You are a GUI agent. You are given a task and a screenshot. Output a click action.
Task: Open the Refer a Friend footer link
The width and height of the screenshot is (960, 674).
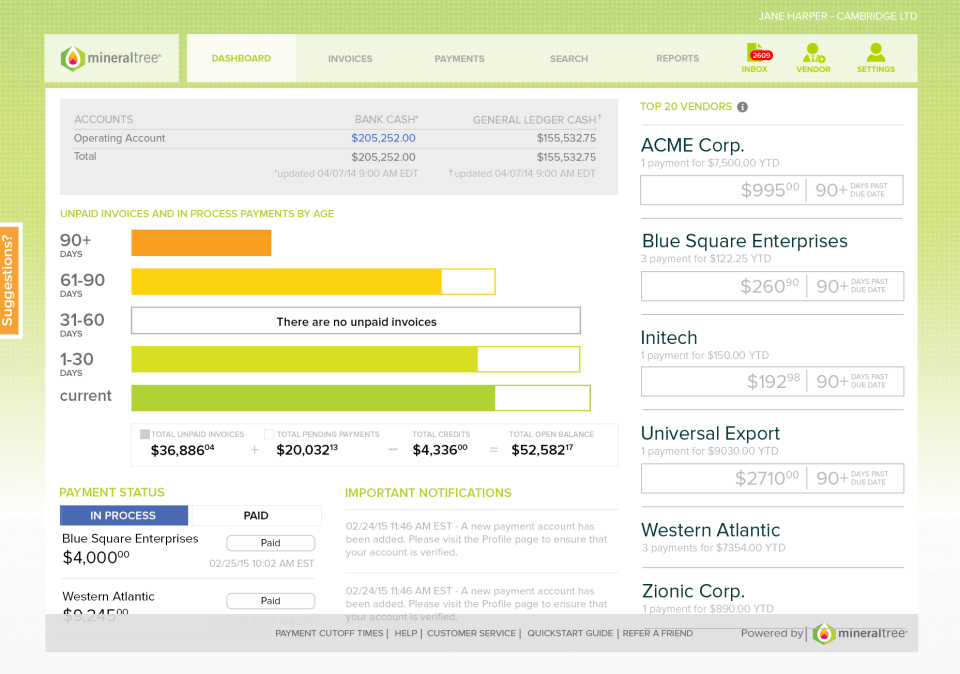(658, 634)
